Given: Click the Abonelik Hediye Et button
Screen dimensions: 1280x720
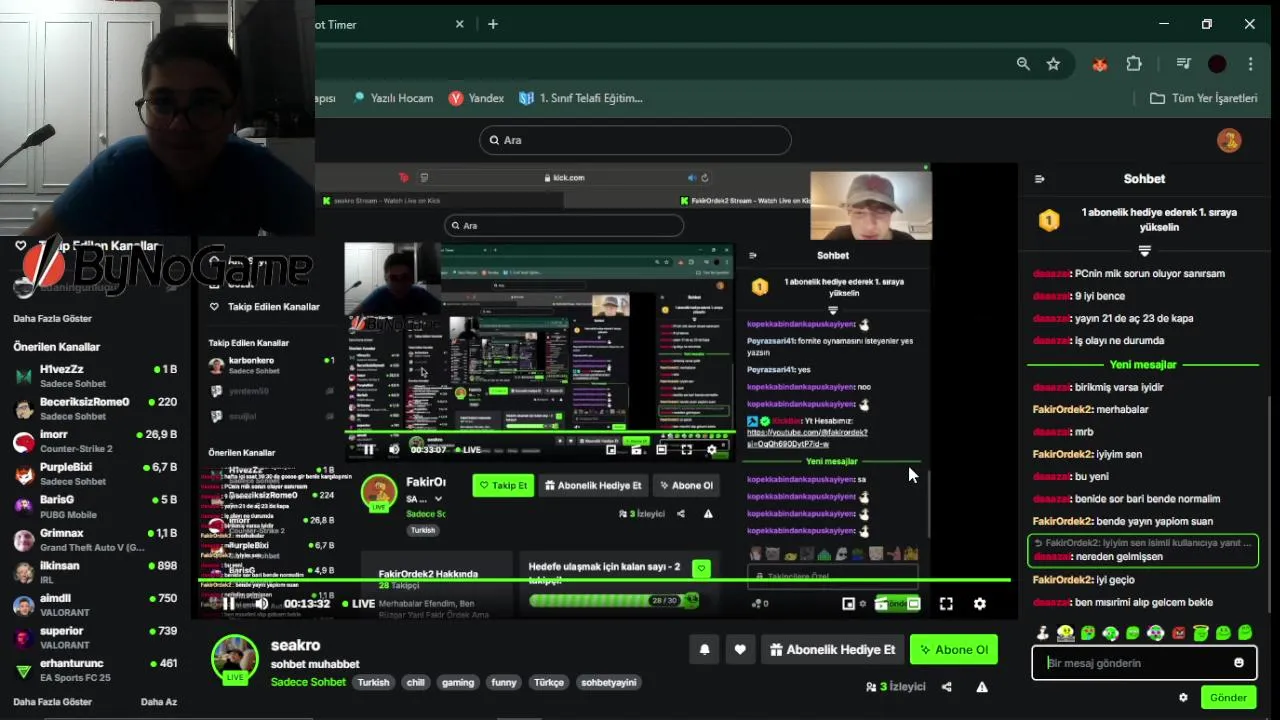Looking at the screenshot, I should [832, 649].
